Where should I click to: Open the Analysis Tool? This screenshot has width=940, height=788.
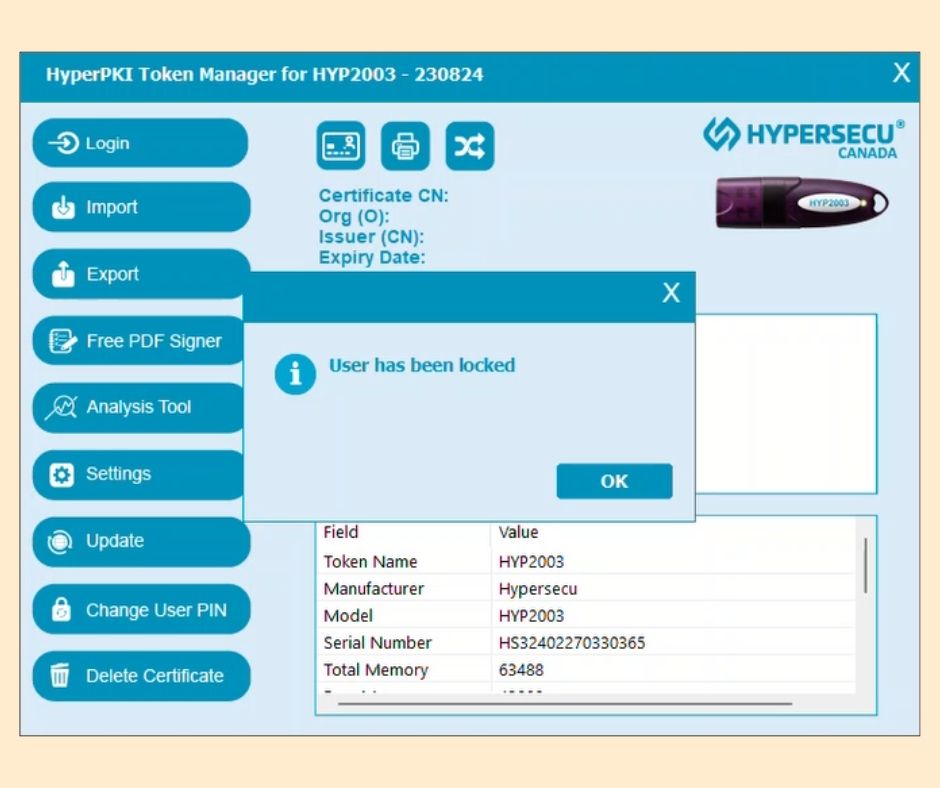click(x=138, y=407)
